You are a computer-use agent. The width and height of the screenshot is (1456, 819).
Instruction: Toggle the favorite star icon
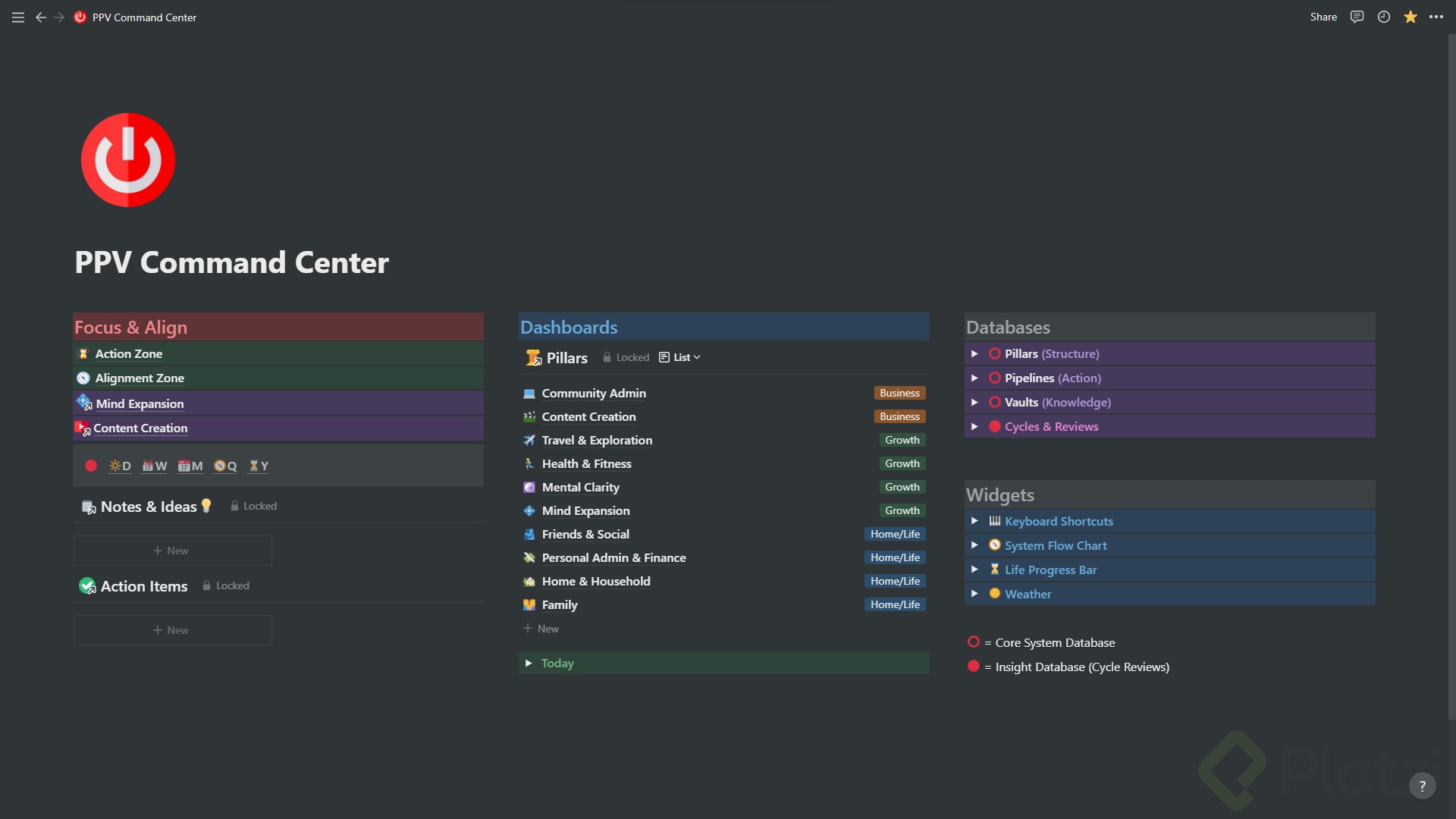[x=1410, y=17]
